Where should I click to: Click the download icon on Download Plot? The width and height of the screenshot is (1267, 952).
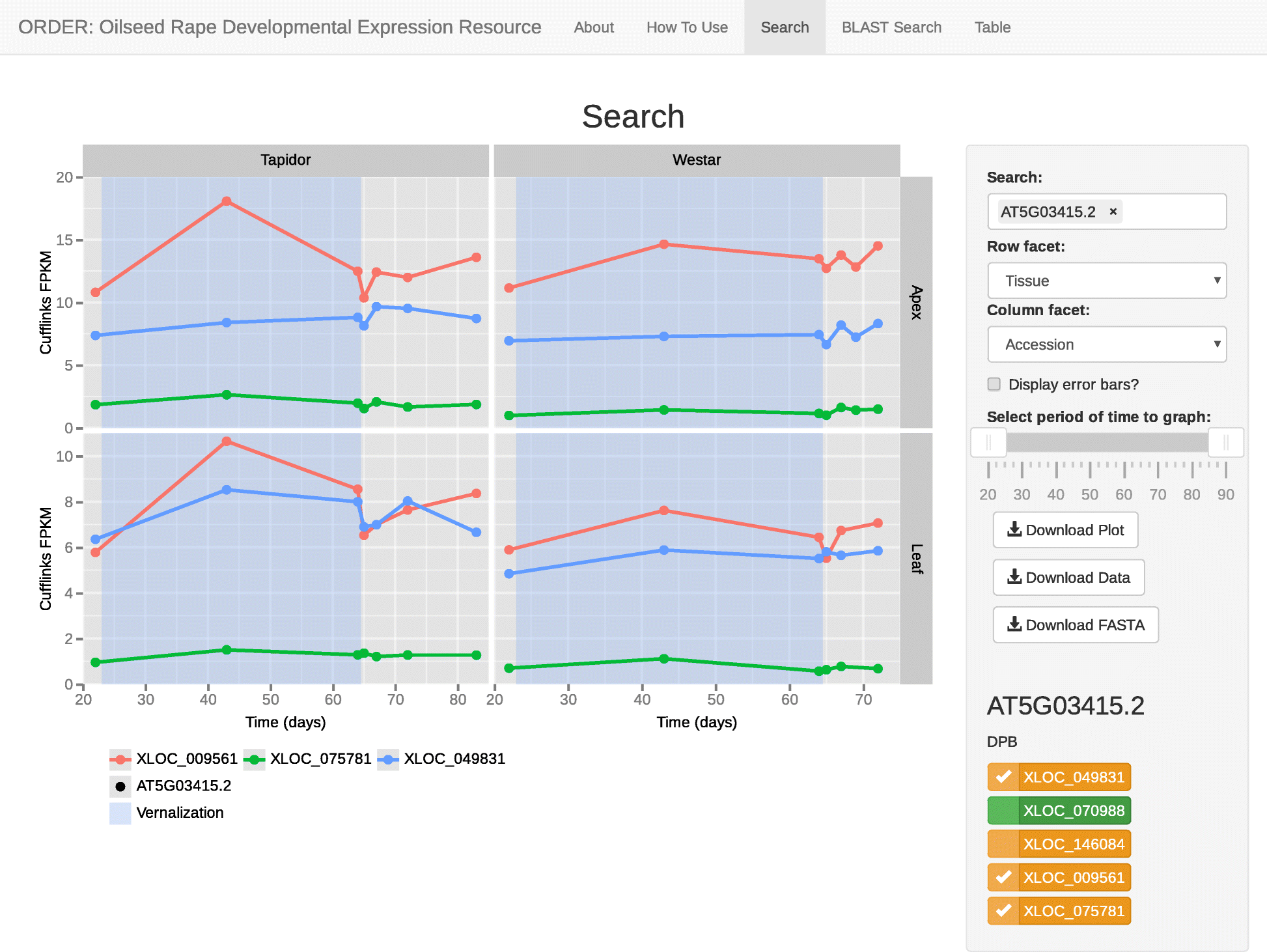point(1014,529)
